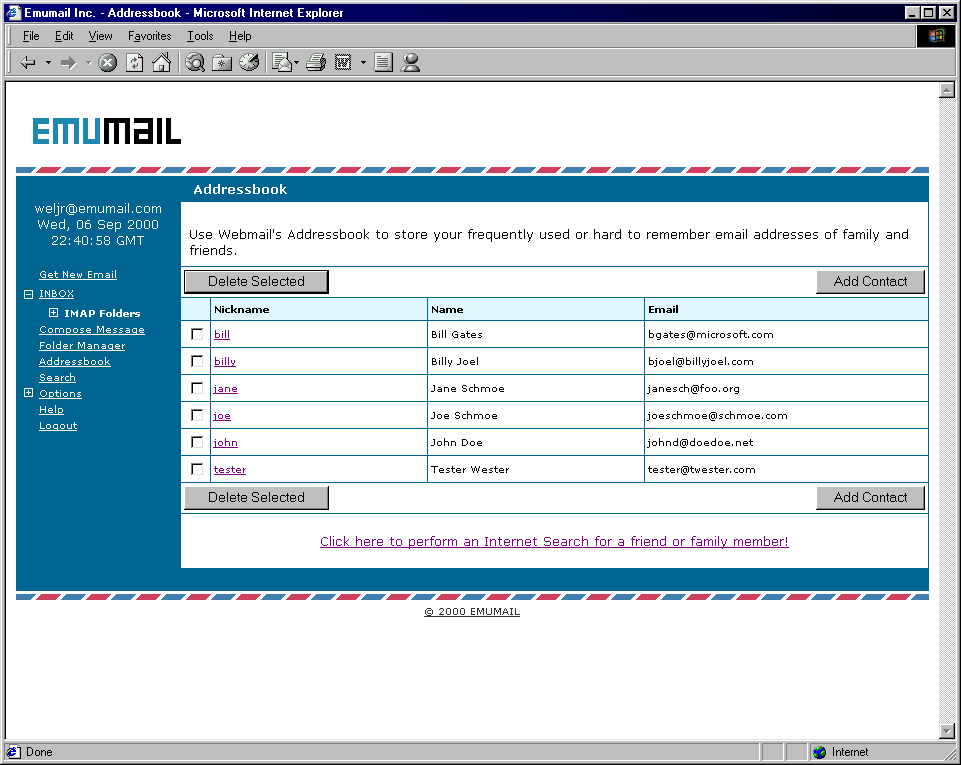Click the Messenger contact toolbar icon
The height and width of the screenshot is (765, 961).
tap(410, 63)
